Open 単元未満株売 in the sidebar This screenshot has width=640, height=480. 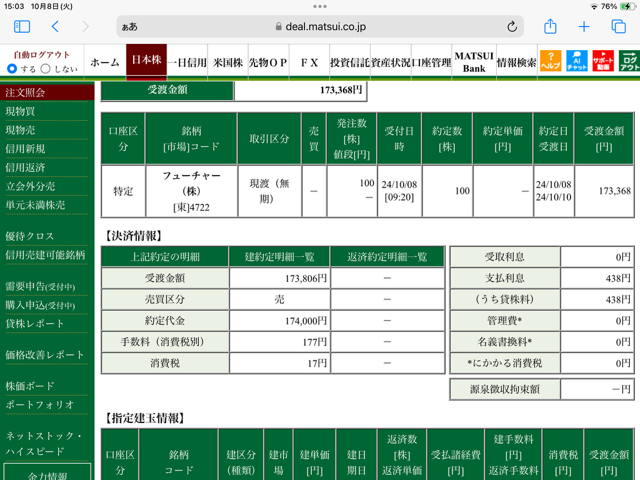(x=35, y=205)
